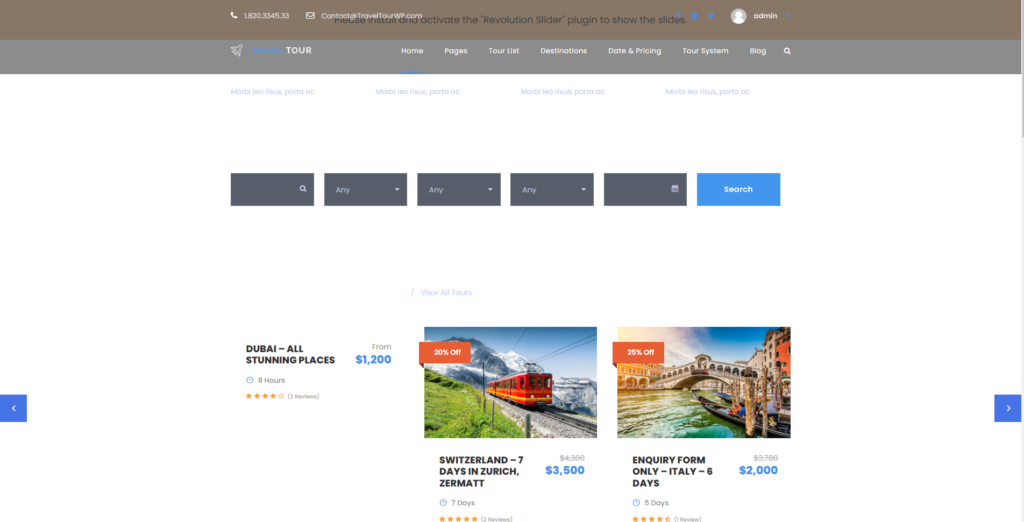Open the Switzerland red train tour thumbnail

pyautogui.click(x=510, y=382)
